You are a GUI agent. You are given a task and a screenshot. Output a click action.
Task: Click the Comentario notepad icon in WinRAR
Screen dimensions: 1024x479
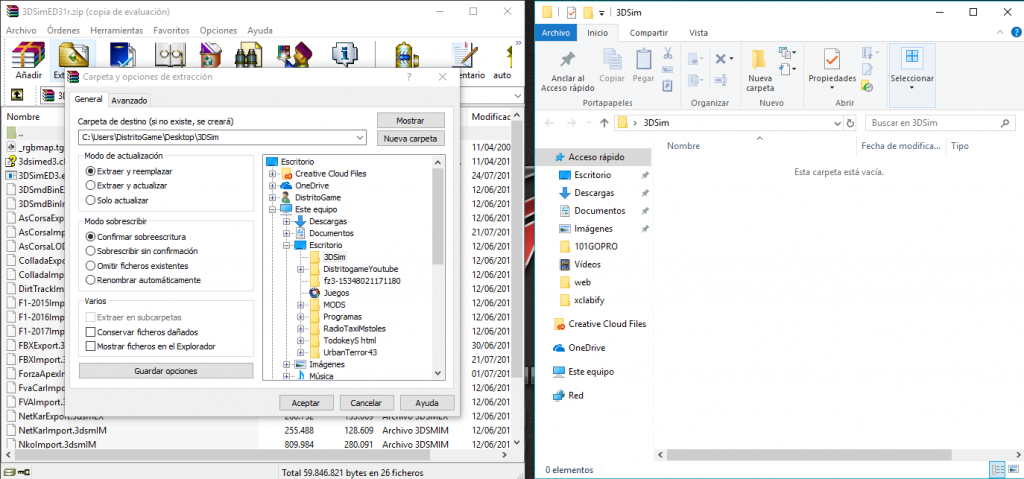tap(464, 56)
